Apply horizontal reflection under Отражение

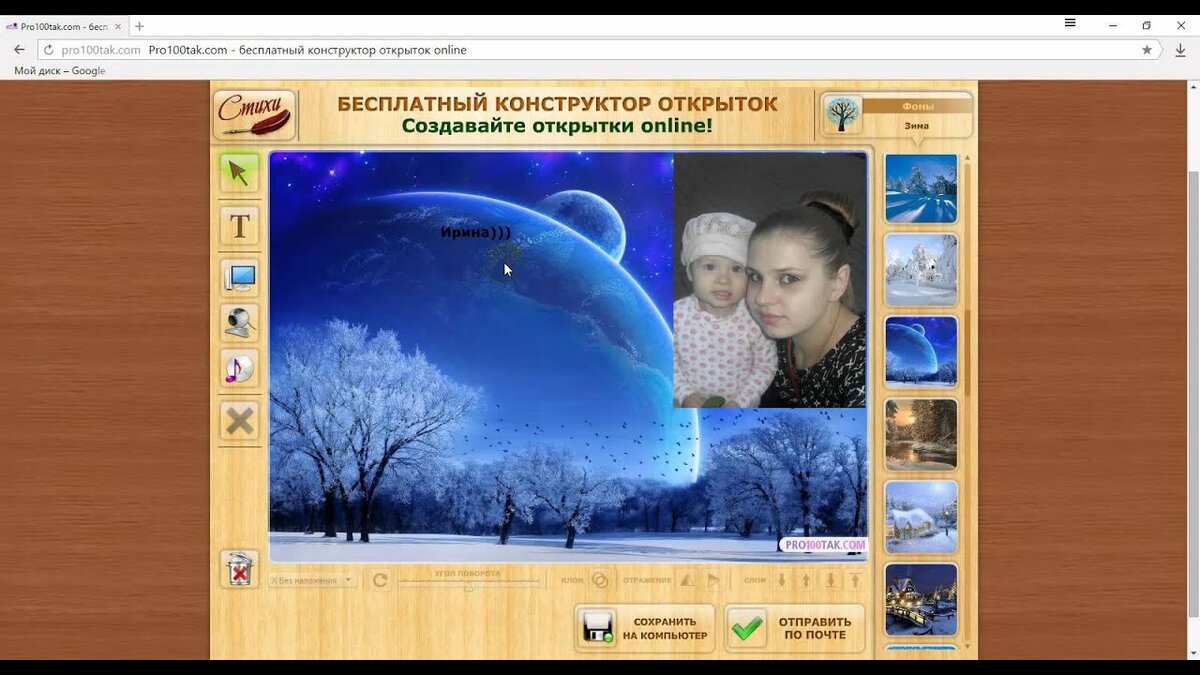tap(687, 580)
